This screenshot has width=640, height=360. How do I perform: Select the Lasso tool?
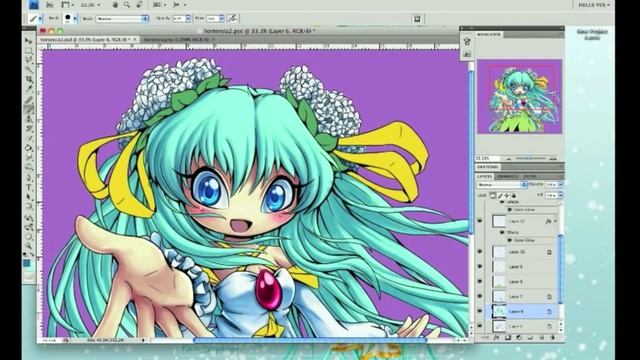pos(29,60)
